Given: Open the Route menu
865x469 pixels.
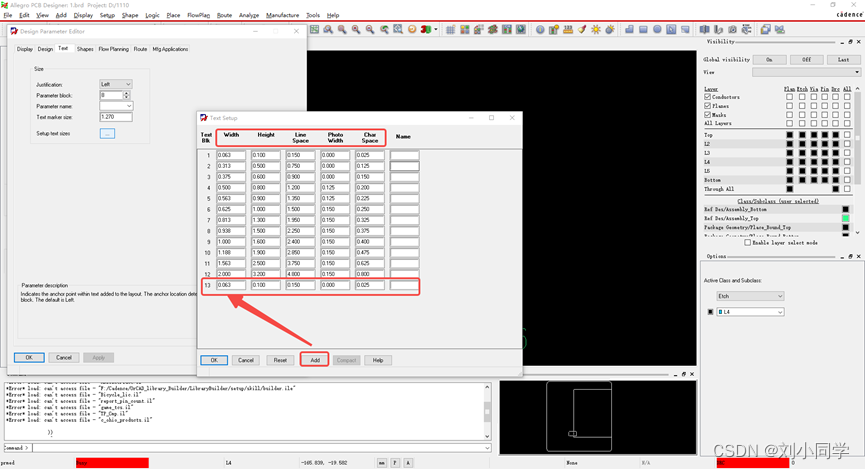Looking at the screenshot, I should pos(224,15).
